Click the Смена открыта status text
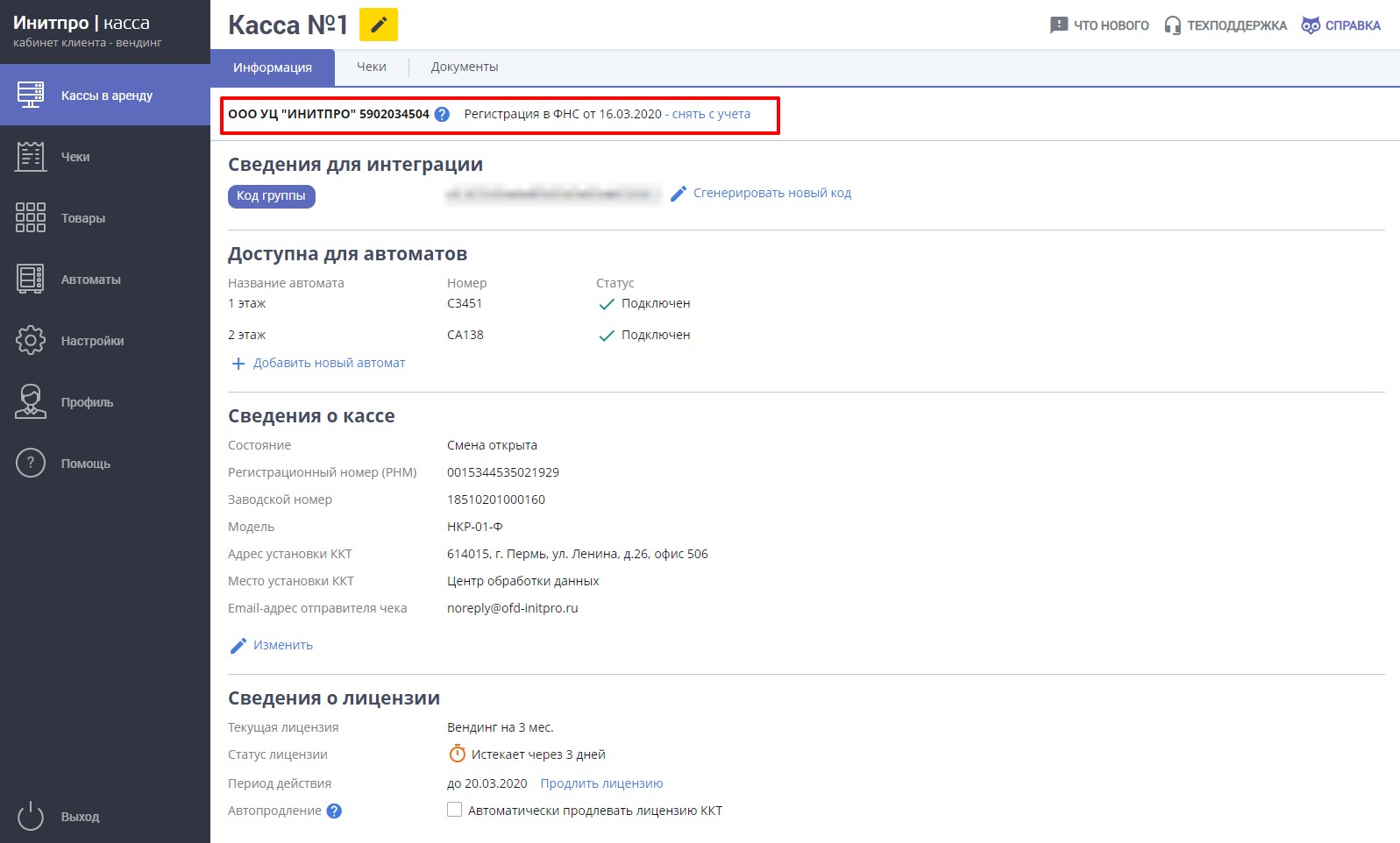This screenshot has height=843, width=1400. pyautogui.click(x=493, y=445)
